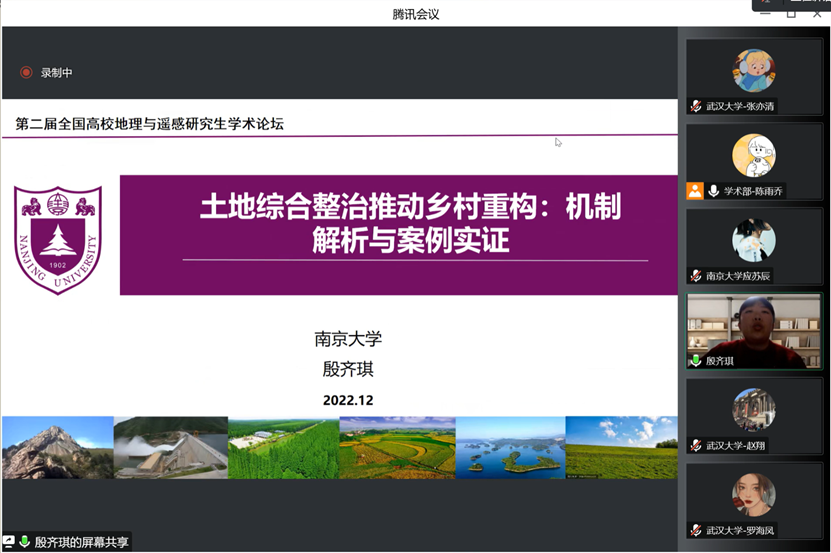The image size is (831, 553).
Task: Click muted mic icon for 武汉大学-张亦清
Action: [696, 106]
